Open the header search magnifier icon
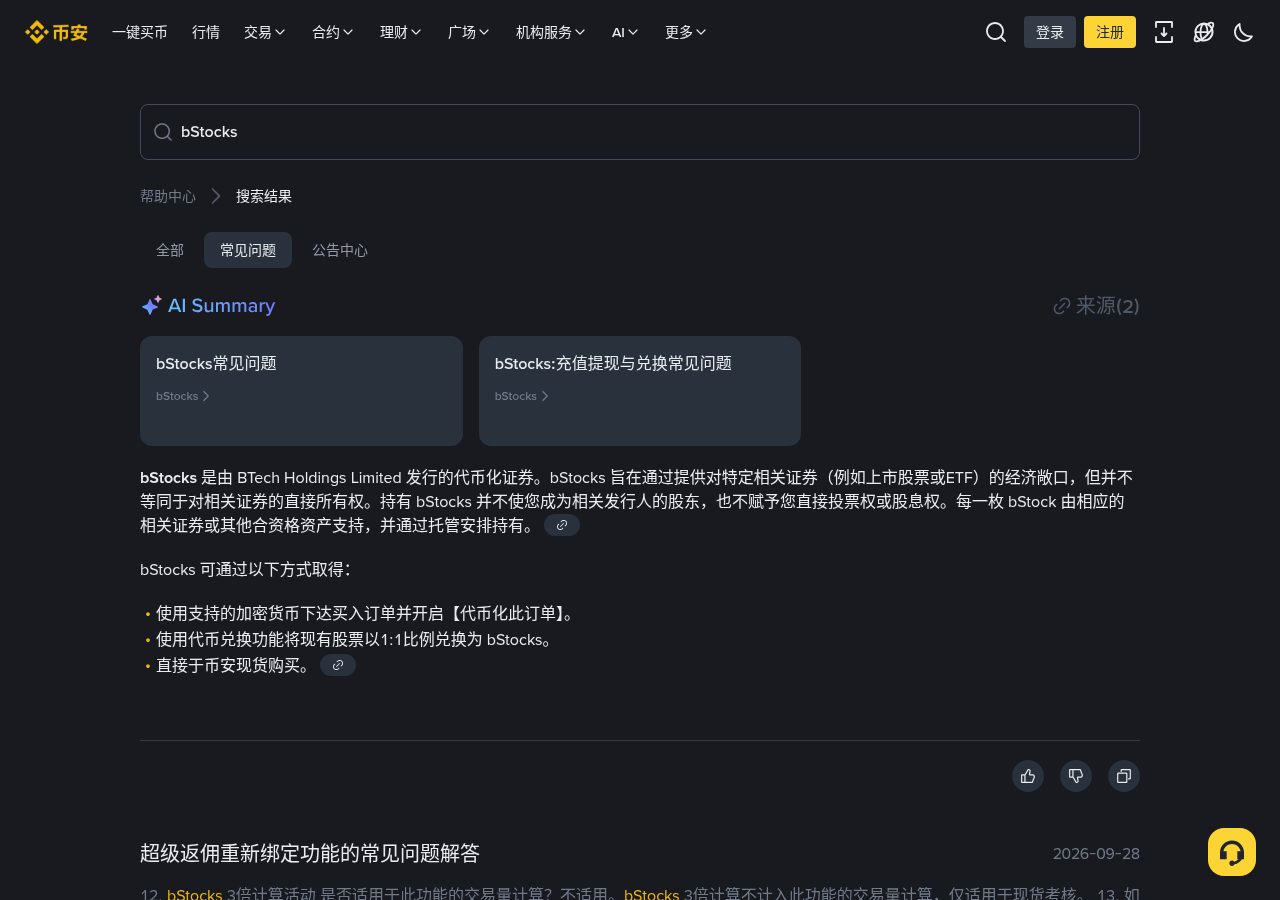Image resolution: width=1280 pixels, height=900 pixels. (x=996, y=32)
